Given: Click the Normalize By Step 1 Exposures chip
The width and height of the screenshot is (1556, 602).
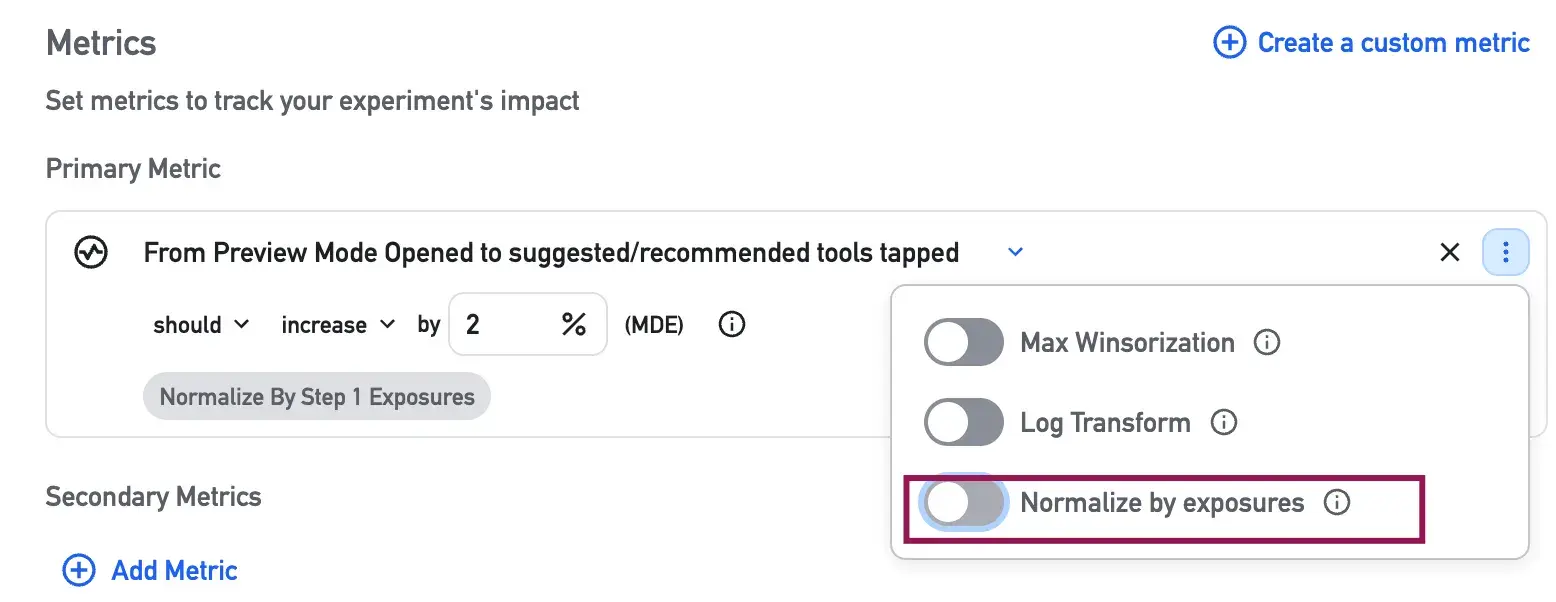Looking at the screenshot, I should 317,397.
